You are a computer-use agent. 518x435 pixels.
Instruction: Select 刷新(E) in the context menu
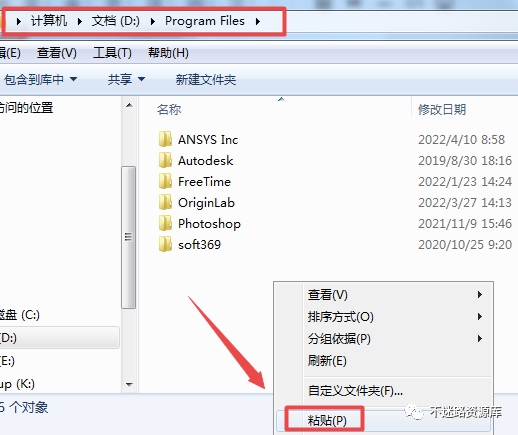[327, 361]
